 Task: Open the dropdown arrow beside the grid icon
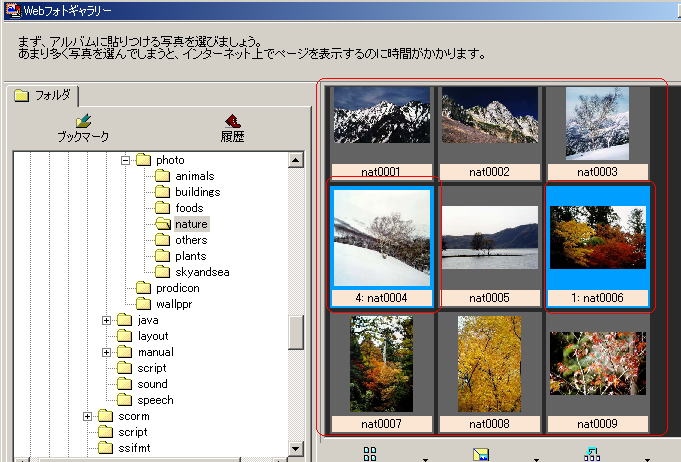coord(425,458)
